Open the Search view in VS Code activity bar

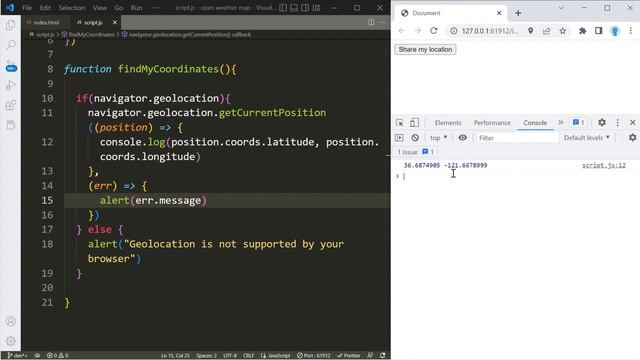click(x=11, y=44)
